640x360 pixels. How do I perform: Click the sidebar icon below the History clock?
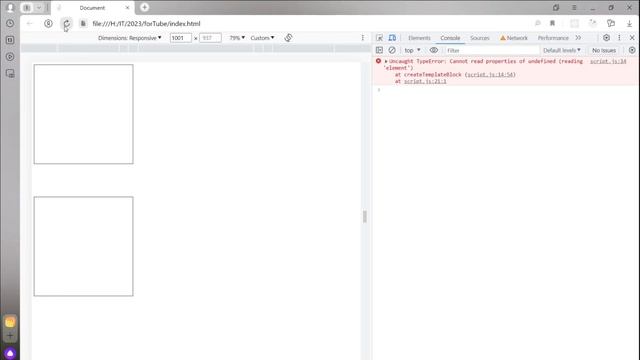[10, 40]
